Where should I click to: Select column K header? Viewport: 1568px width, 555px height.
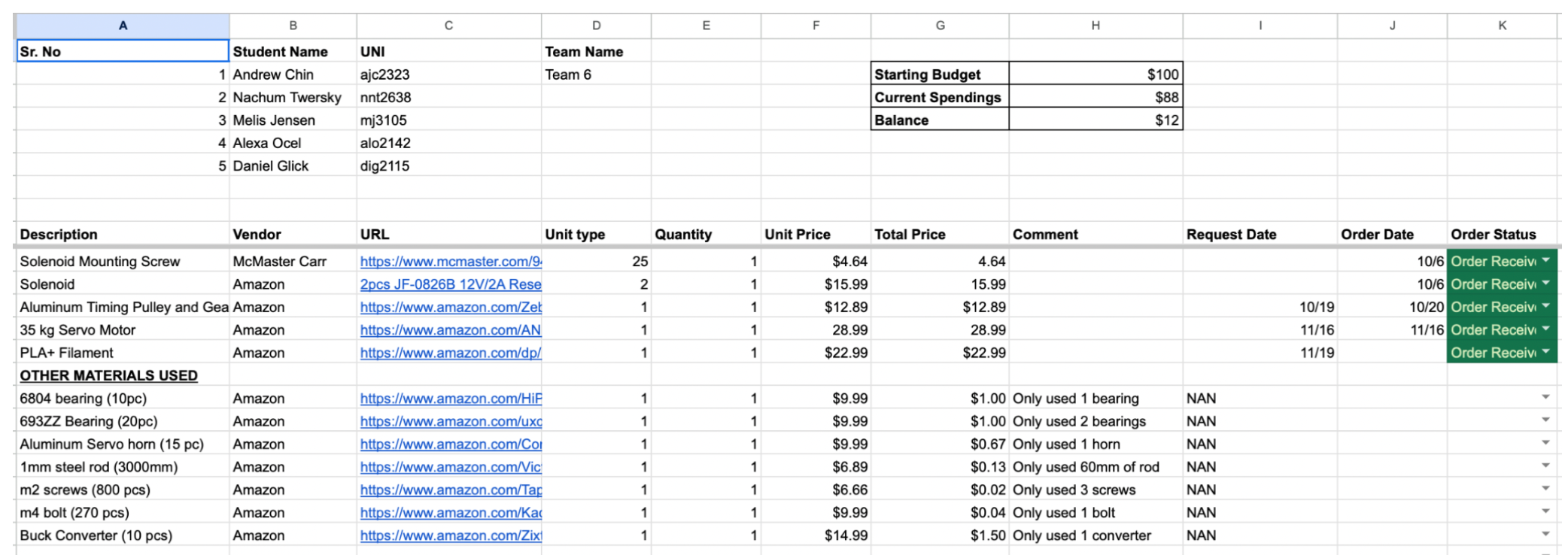tap(1502, 26)
